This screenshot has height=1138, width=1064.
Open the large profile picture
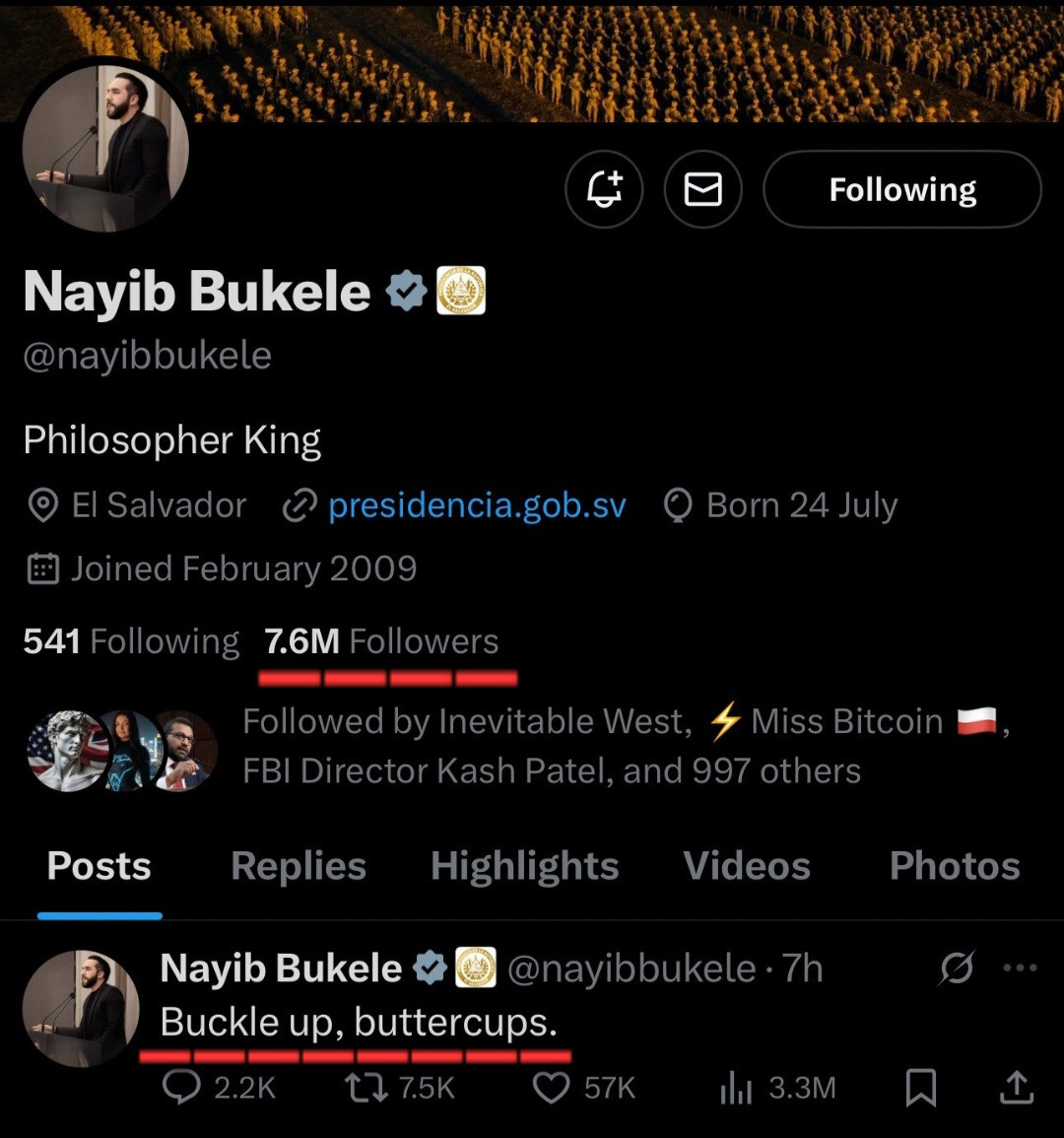click(105, 148)
